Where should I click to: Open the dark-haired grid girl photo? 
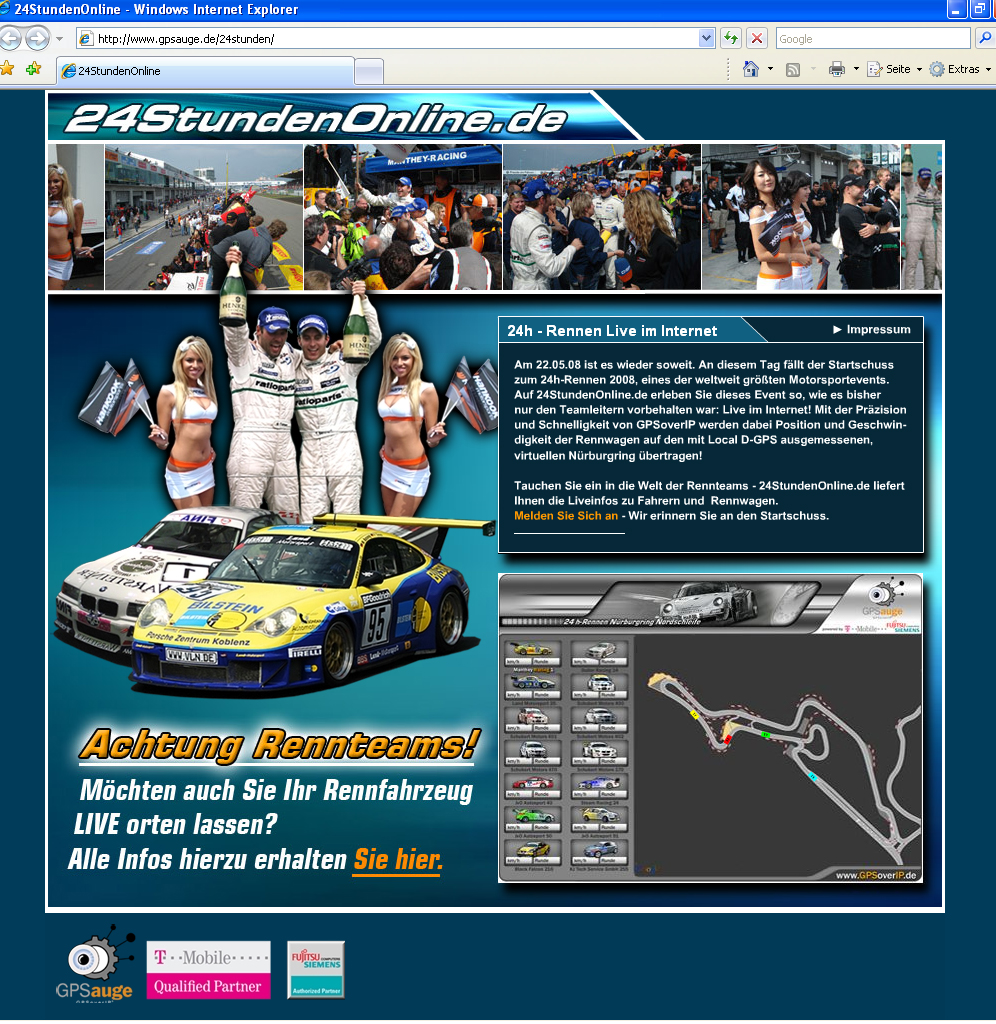click(x=801, y=217)
